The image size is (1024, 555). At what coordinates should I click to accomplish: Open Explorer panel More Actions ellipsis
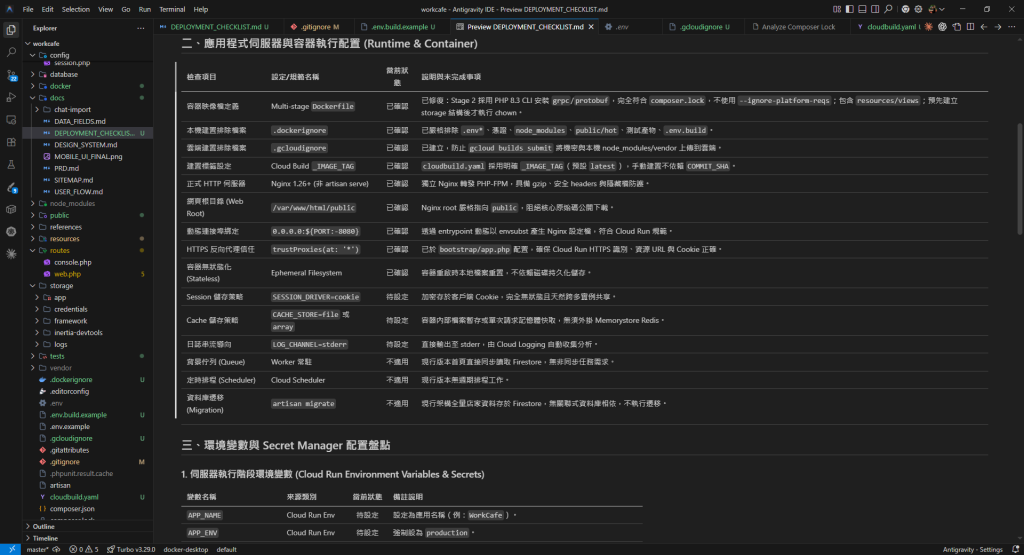140,28
